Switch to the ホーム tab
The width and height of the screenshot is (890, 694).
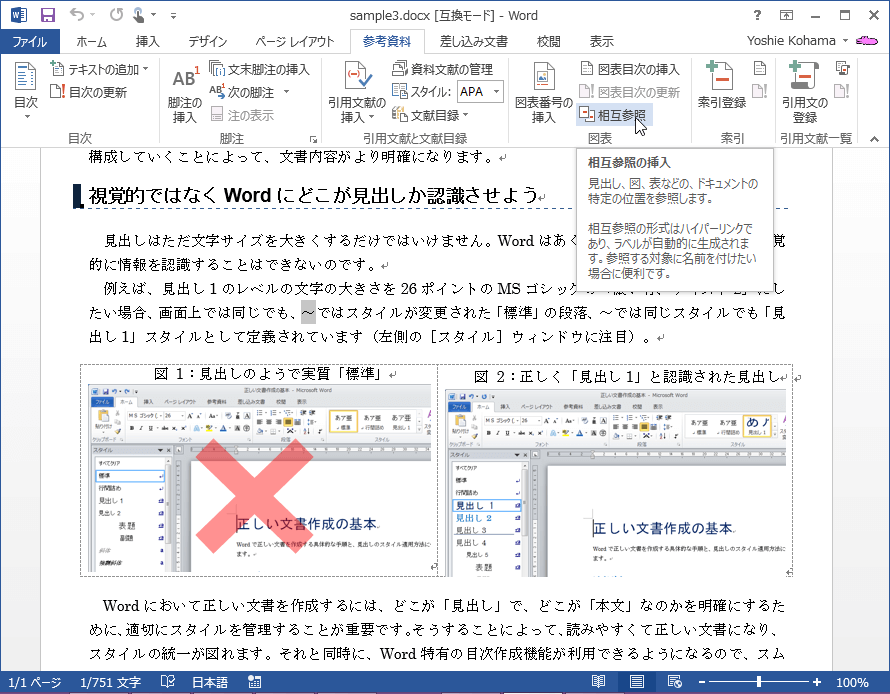pos(91,41)
